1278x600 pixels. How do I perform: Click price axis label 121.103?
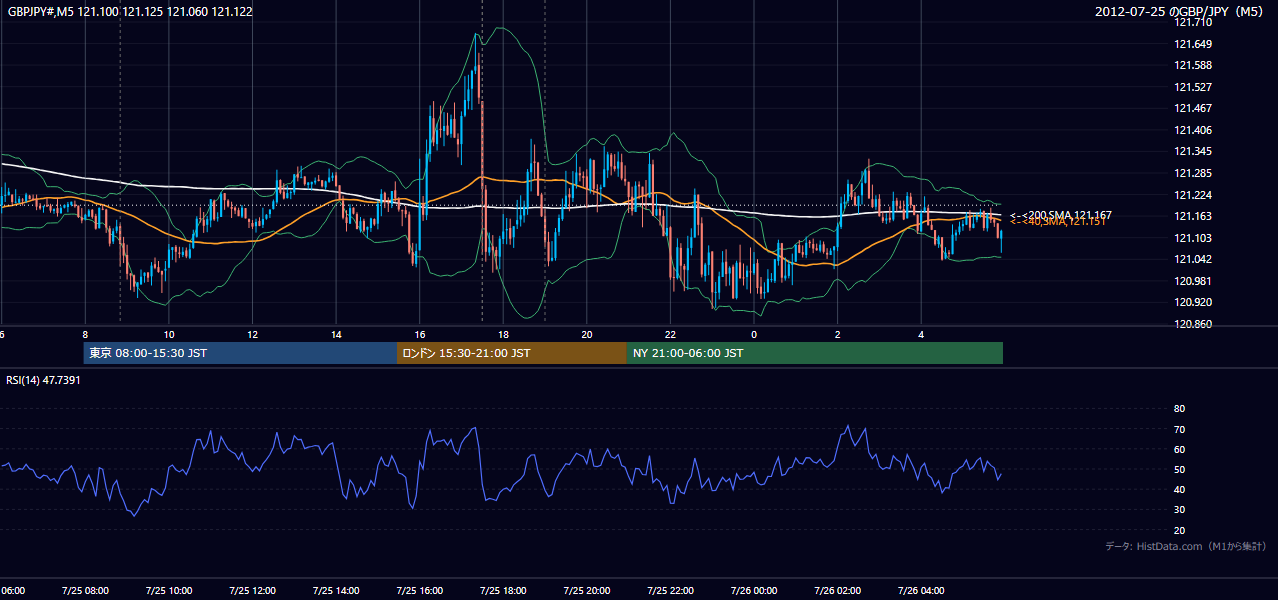pos(1194,238)
